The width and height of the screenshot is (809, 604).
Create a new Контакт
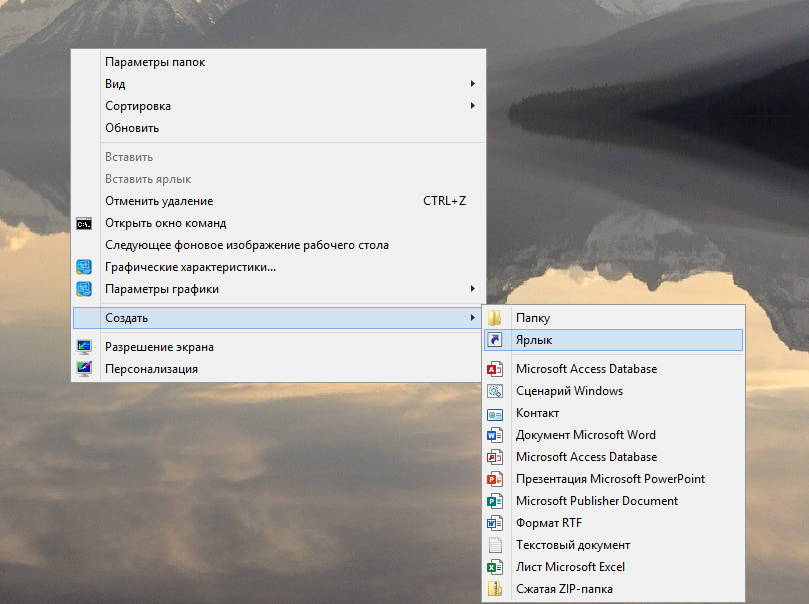pyautogui.click(x=613, y=413)
